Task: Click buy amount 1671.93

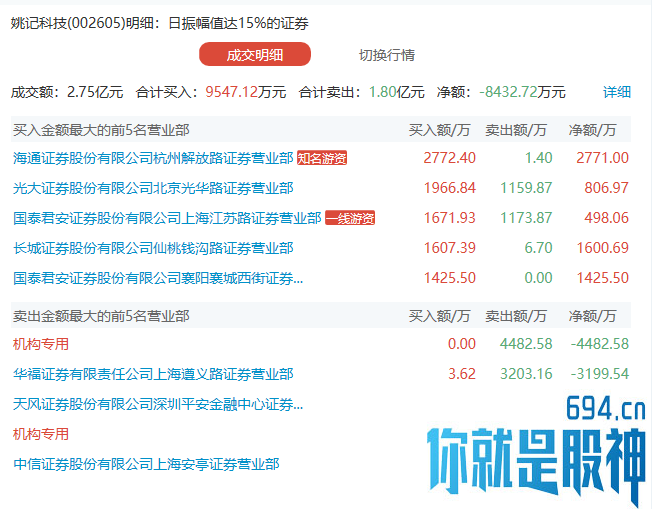Action: point(449,218)
